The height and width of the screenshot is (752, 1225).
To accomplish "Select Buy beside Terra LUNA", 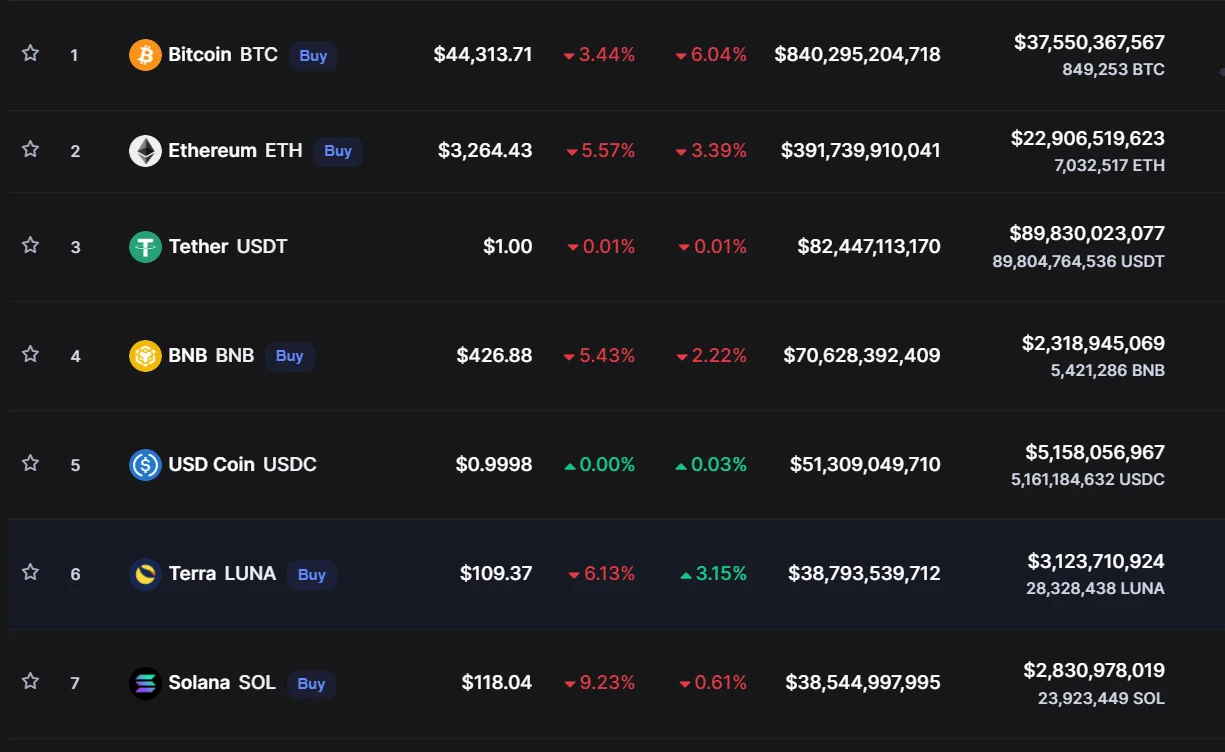I will click(312, 575).
